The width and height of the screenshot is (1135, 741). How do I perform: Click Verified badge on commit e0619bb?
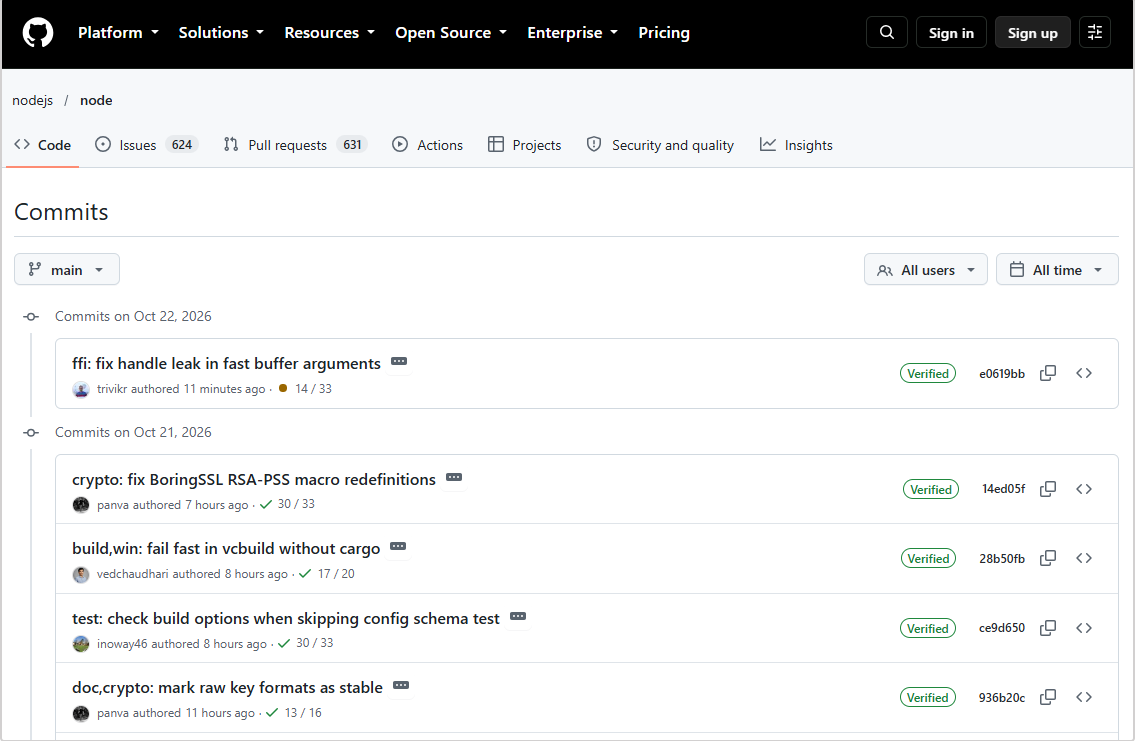(928, 373)
